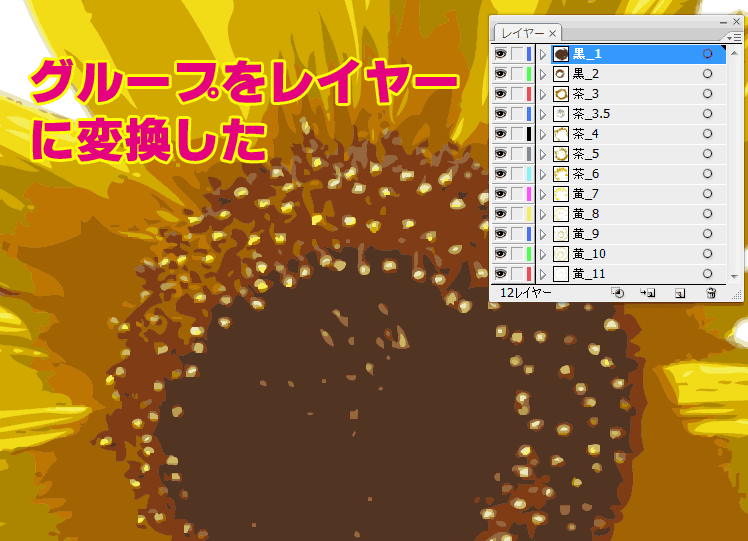Click target circle of layer 黄_7
Image resolution: width=748 pixels, height=541 pixels.
707,194
